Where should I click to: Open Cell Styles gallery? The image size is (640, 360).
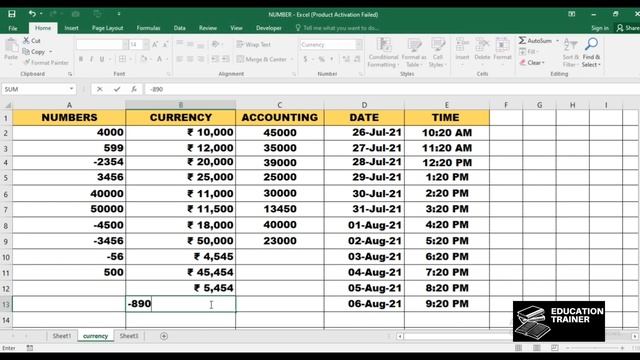tap(438, 53)
